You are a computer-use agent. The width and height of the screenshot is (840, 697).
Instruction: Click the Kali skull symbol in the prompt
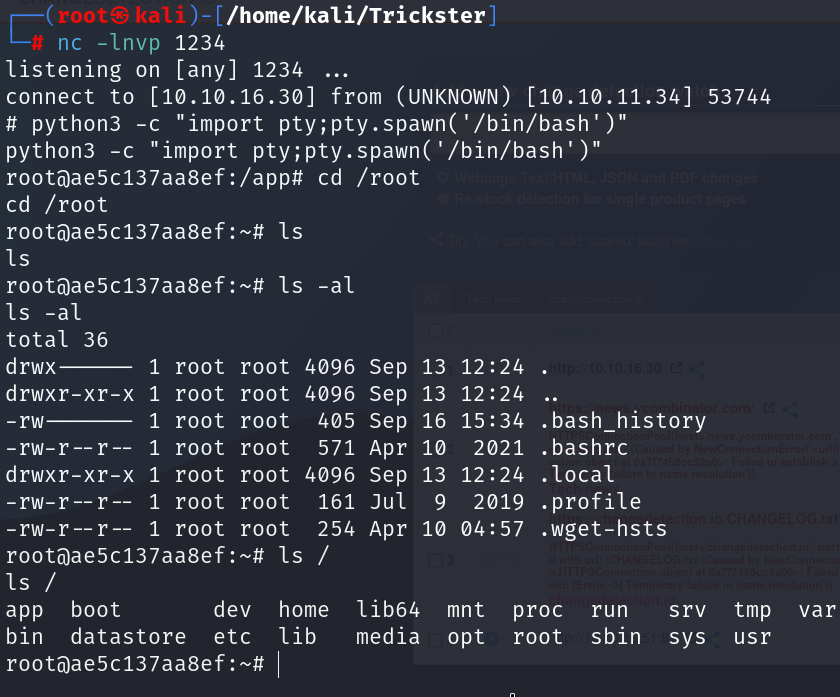[x=120, y=16]
